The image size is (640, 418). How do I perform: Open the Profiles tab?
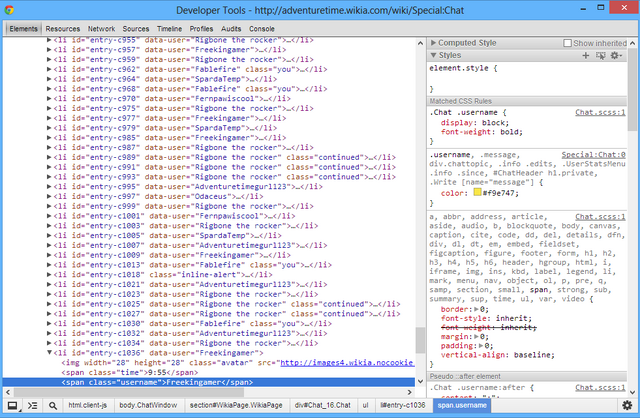[x=201, y=29]
